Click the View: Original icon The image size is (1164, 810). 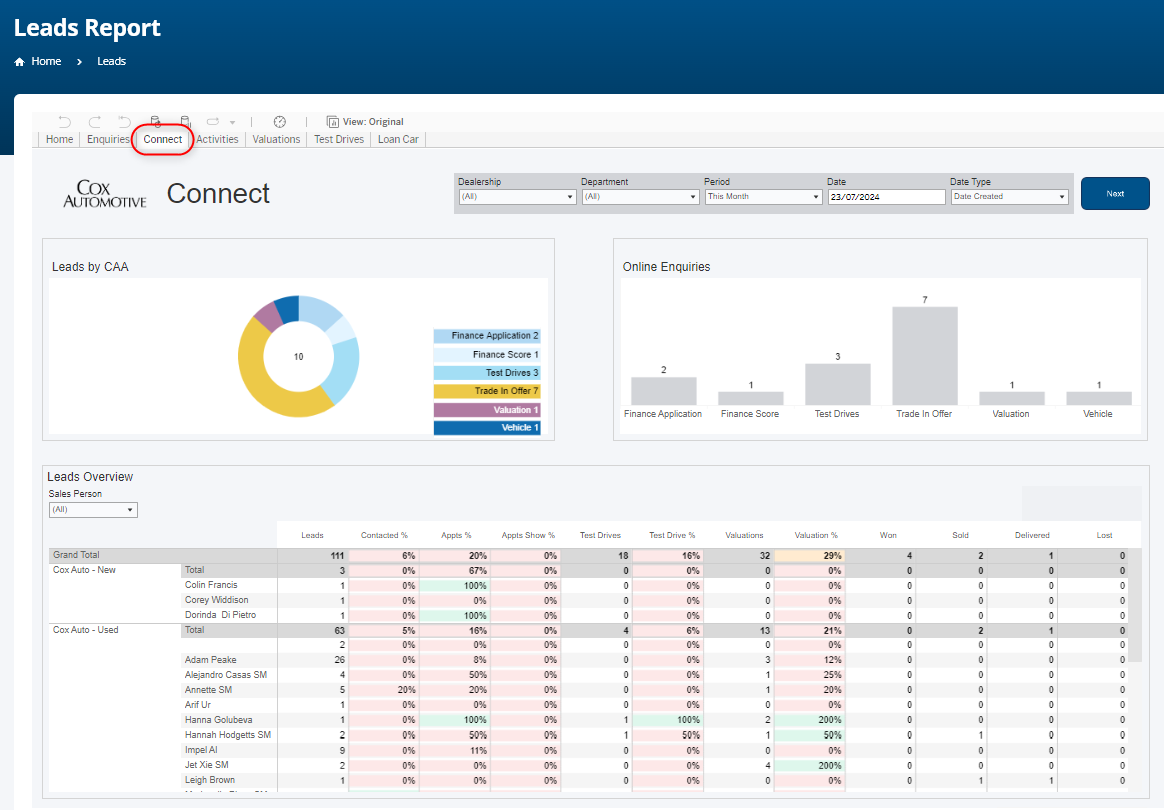(333, 122)
